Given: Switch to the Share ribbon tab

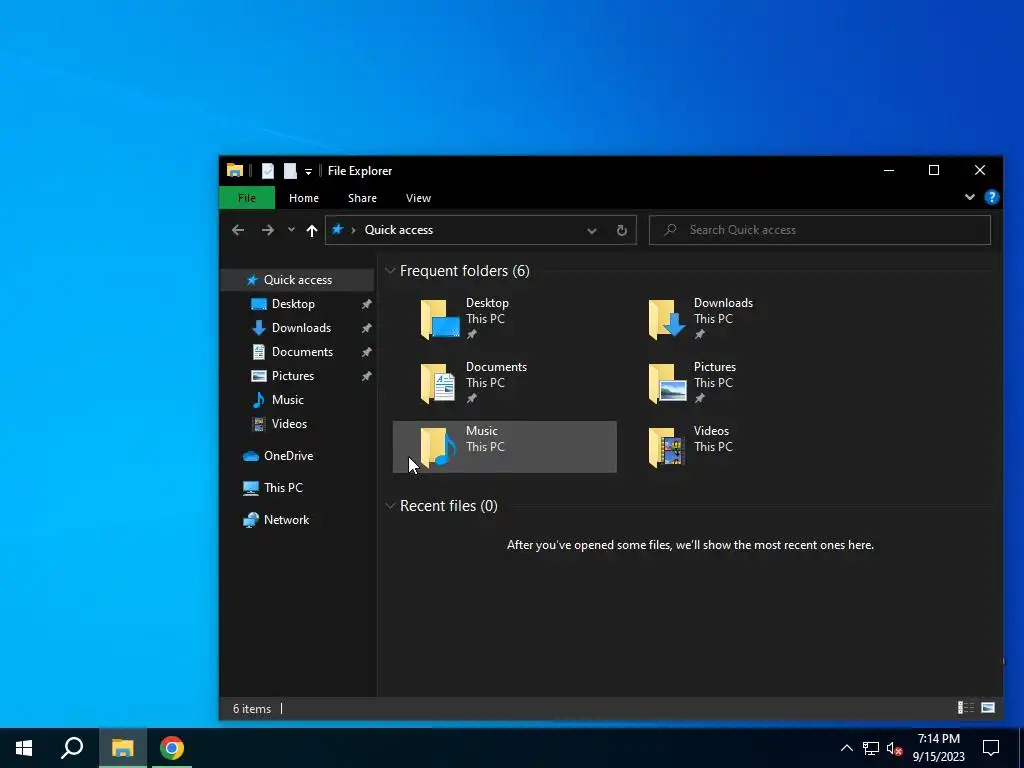Looking at the screenshot, I should pos(362,198).
